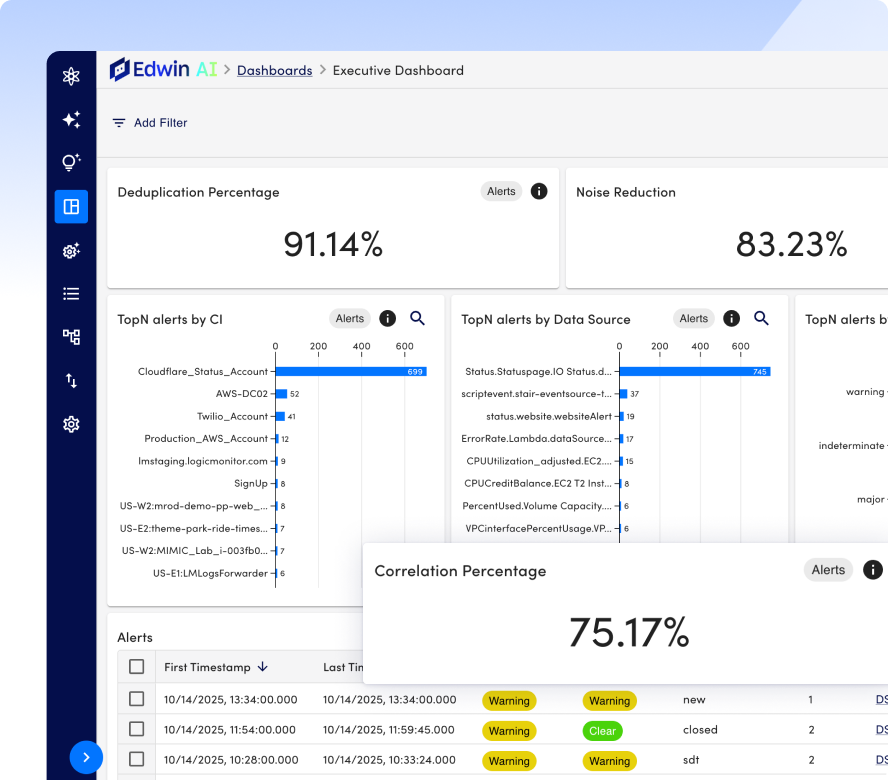Toggle the select-all checkbox in Alerts header

(x=137, y=667)
